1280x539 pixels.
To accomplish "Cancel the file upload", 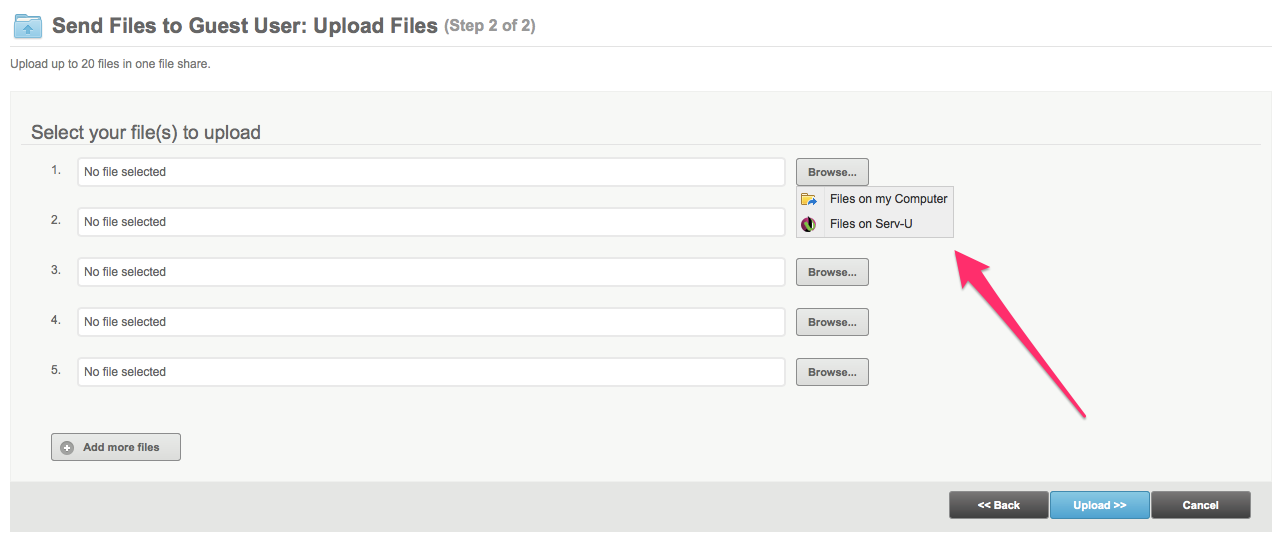I will (x=1200, y=505).
